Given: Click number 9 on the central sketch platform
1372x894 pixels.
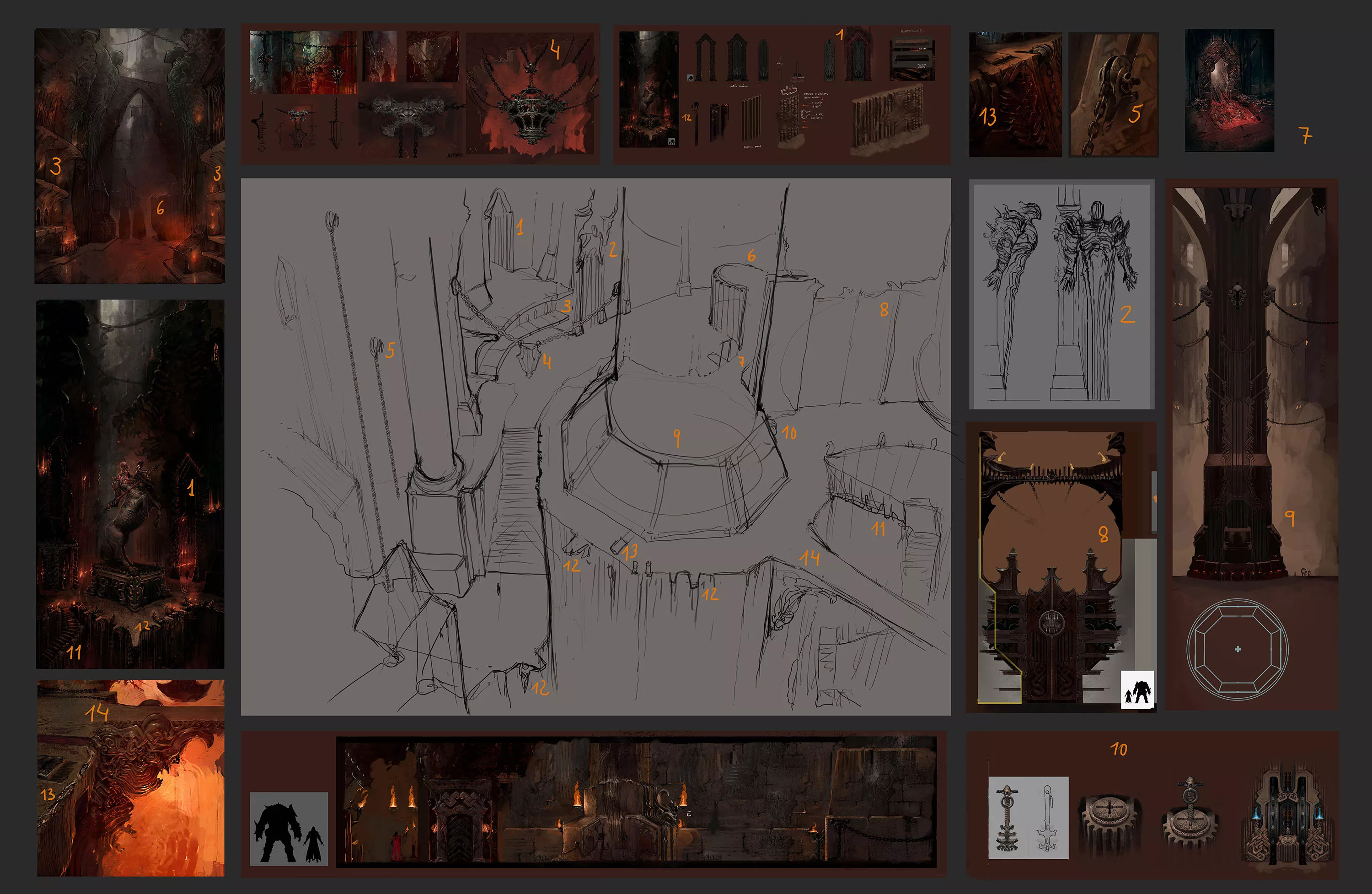Looking at the screenshot, I should click(677, 437).
